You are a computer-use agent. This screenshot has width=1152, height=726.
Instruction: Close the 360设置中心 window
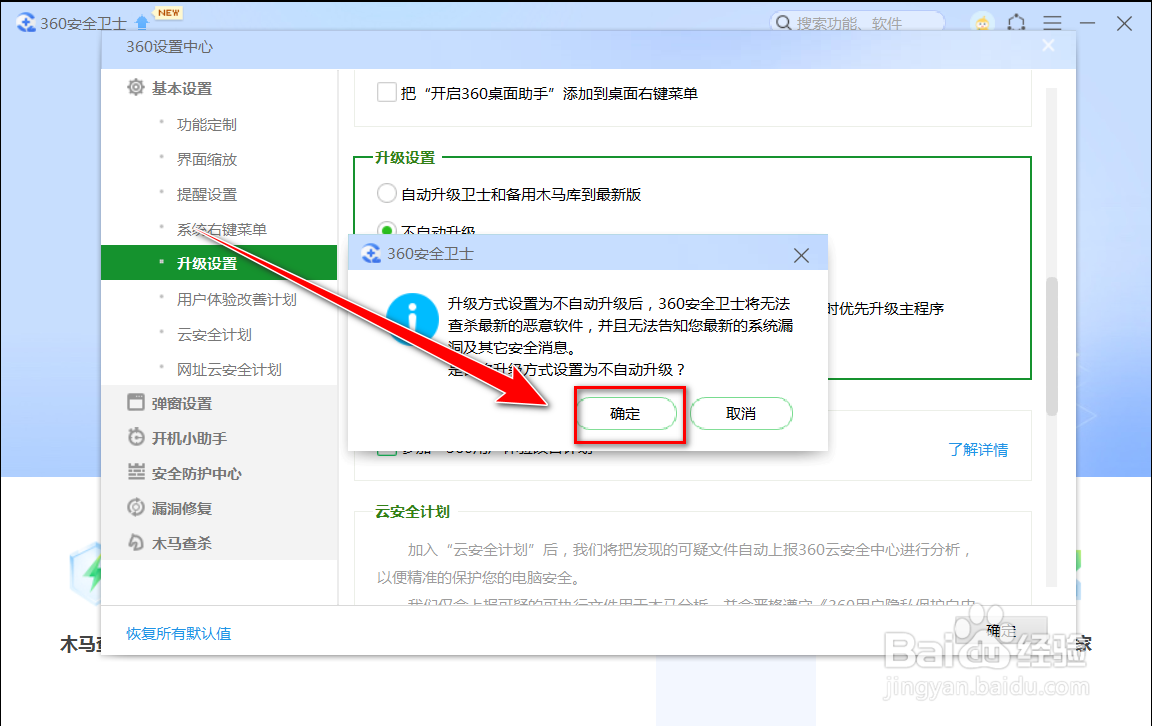click(x=1048, y=46)
